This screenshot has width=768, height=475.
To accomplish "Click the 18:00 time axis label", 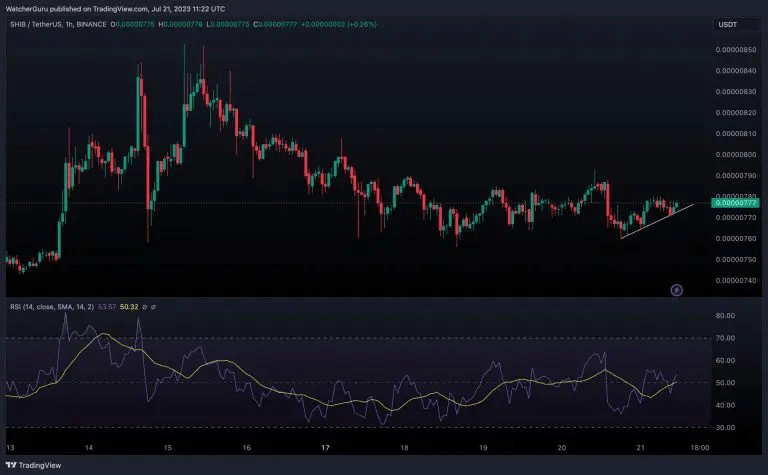I will 699,448.
